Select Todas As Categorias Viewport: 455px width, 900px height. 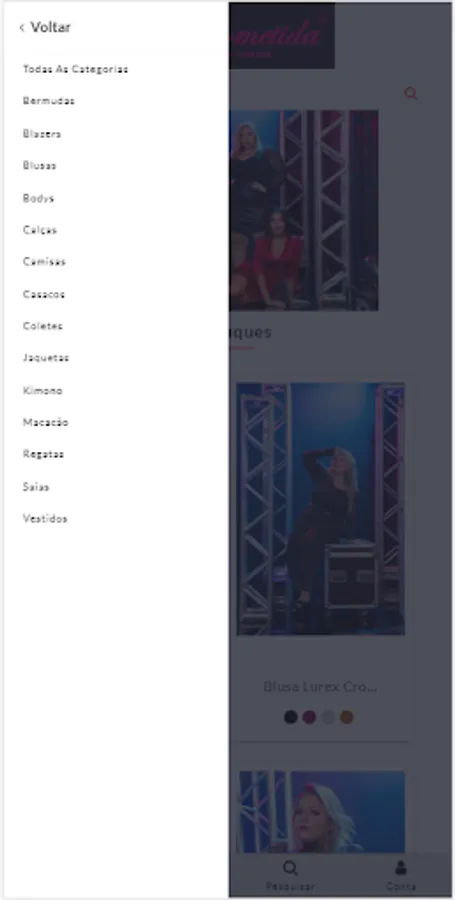75,69
